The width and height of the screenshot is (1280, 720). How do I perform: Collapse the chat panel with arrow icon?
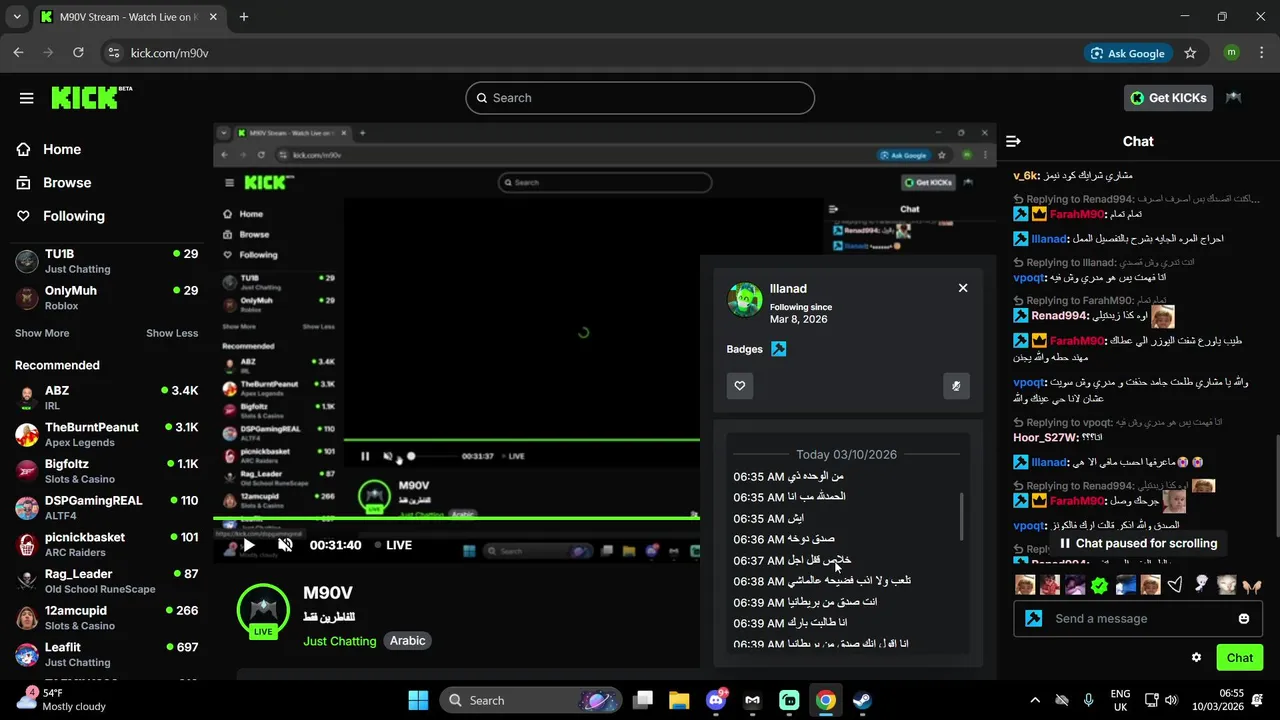point(1013,142)
